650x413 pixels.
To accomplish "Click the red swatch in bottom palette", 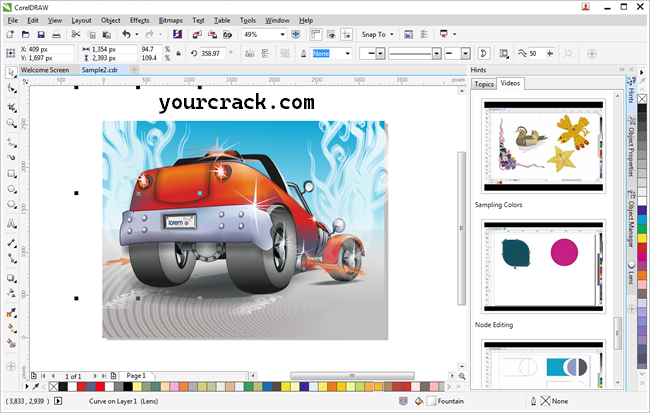I will pyautogui.click(x=99, y=386).
